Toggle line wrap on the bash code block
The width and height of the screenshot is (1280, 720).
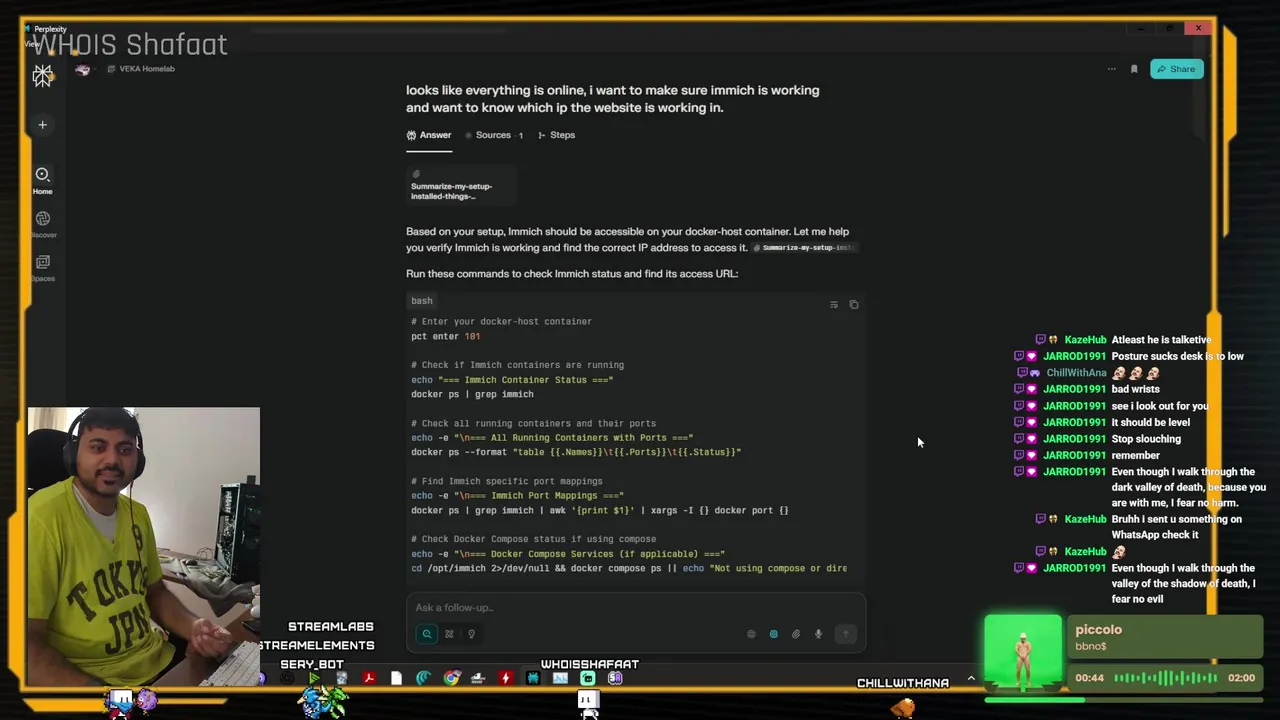pyautogui.click(x=834, y=304)
